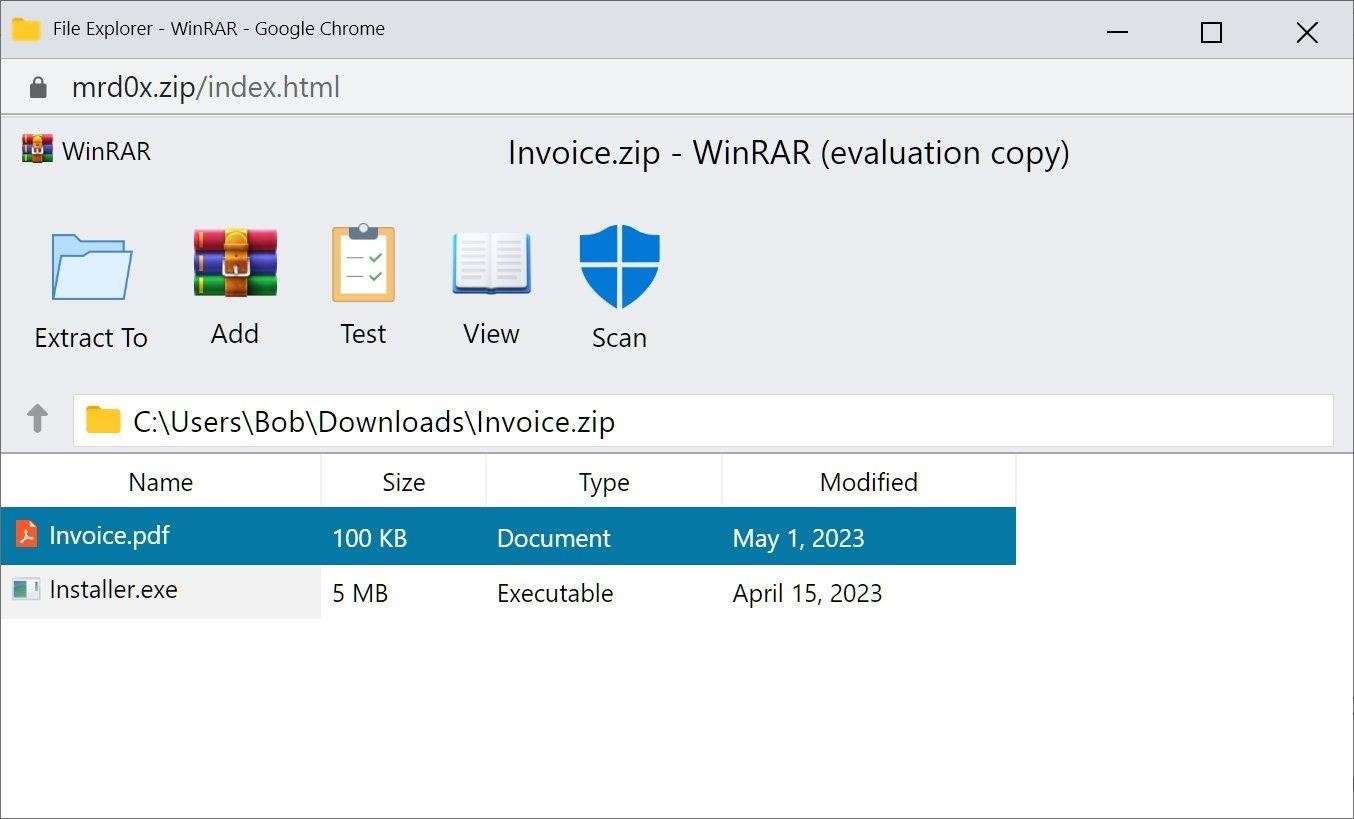This screenshot has width=1354, height=819.
Task: Click the folder icon in the path bar
Action: [102, 420]
